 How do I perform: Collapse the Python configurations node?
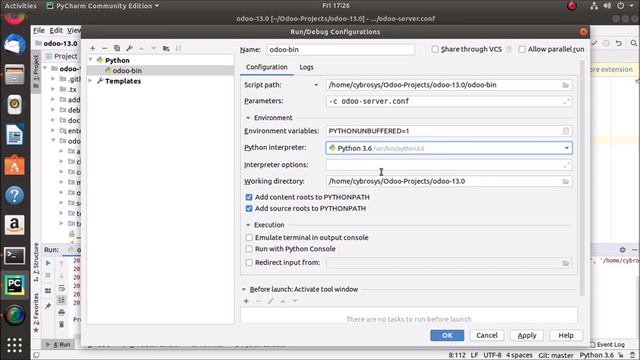click(x=91, y=60)
